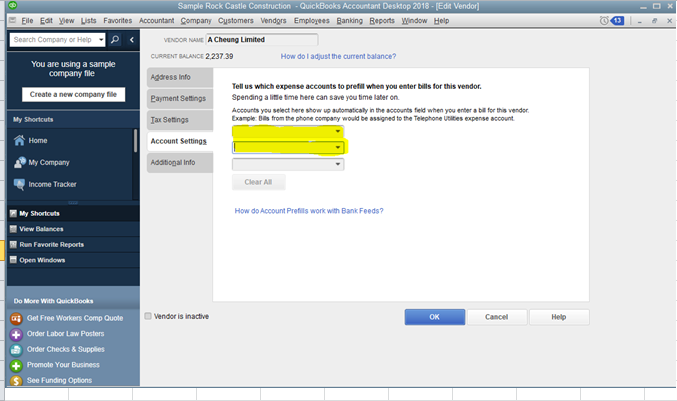Select the Account Settings tab
677x401 pixels.
pyautogui.click(x=180, y=141)
